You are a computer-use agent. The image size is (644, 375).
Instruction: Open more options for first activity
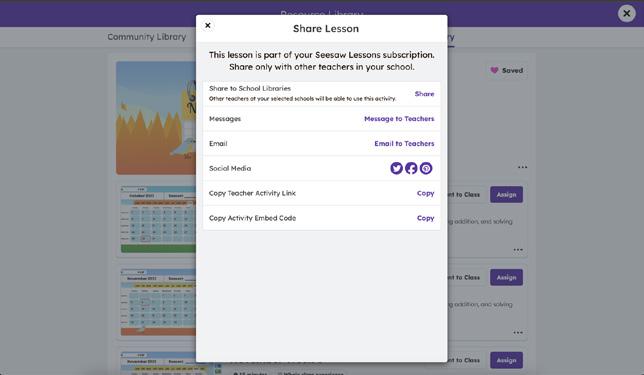(x=518, y=250)
